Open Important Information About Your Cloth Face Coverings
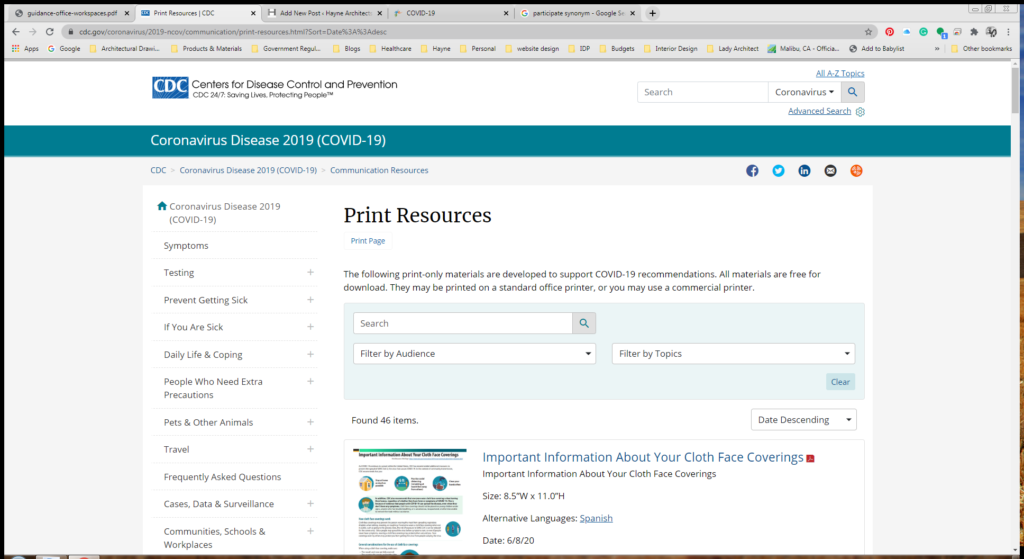This screenshot has height=559, width=1024. click(x=643, y=457)
